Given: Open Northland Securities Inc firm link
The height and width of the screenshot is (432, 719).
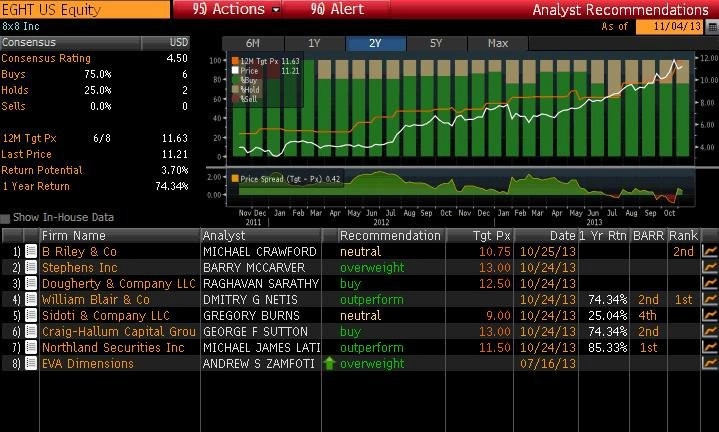Looking at the screenshot, I should click(113, 348).
